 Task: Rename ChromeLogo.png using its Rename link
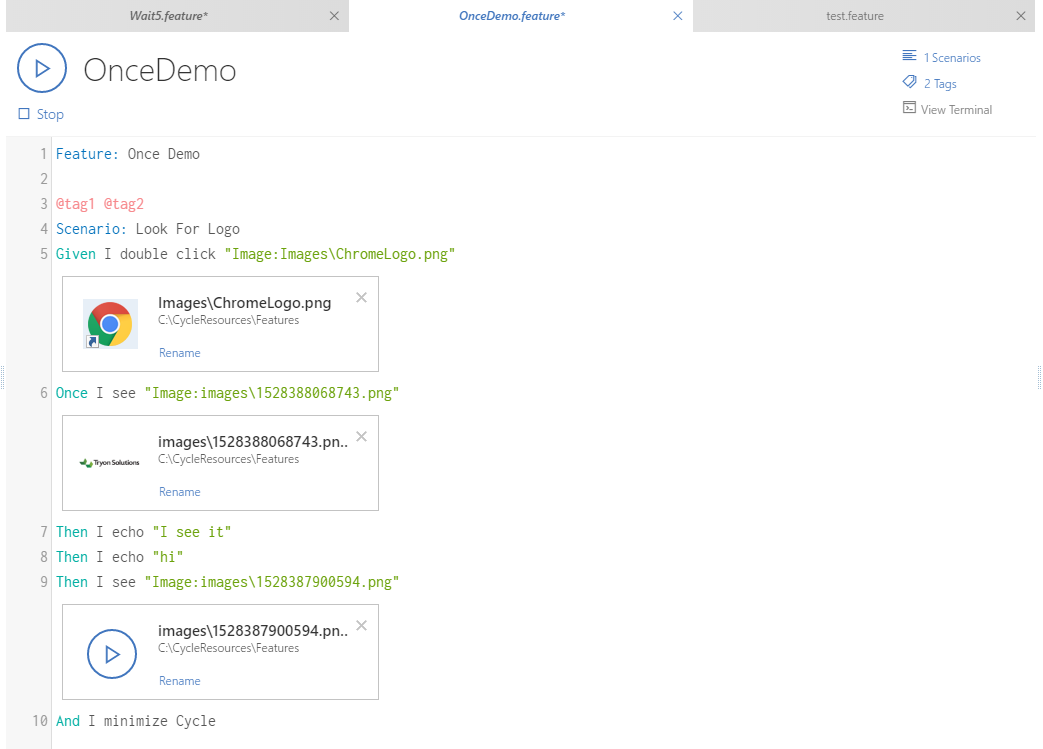[x=180, y=352]
